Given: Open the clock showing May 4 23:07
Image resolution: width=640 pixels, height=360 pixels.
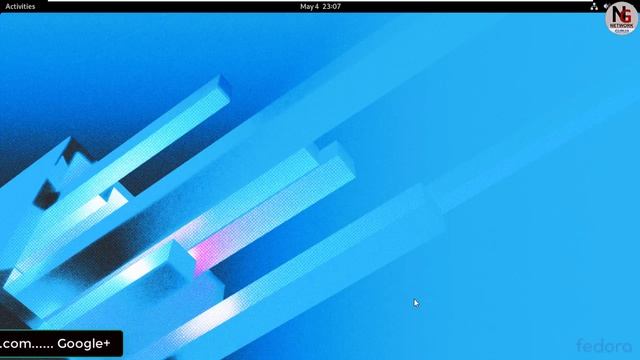Looking at the screenshot, I should coord(320,7).
